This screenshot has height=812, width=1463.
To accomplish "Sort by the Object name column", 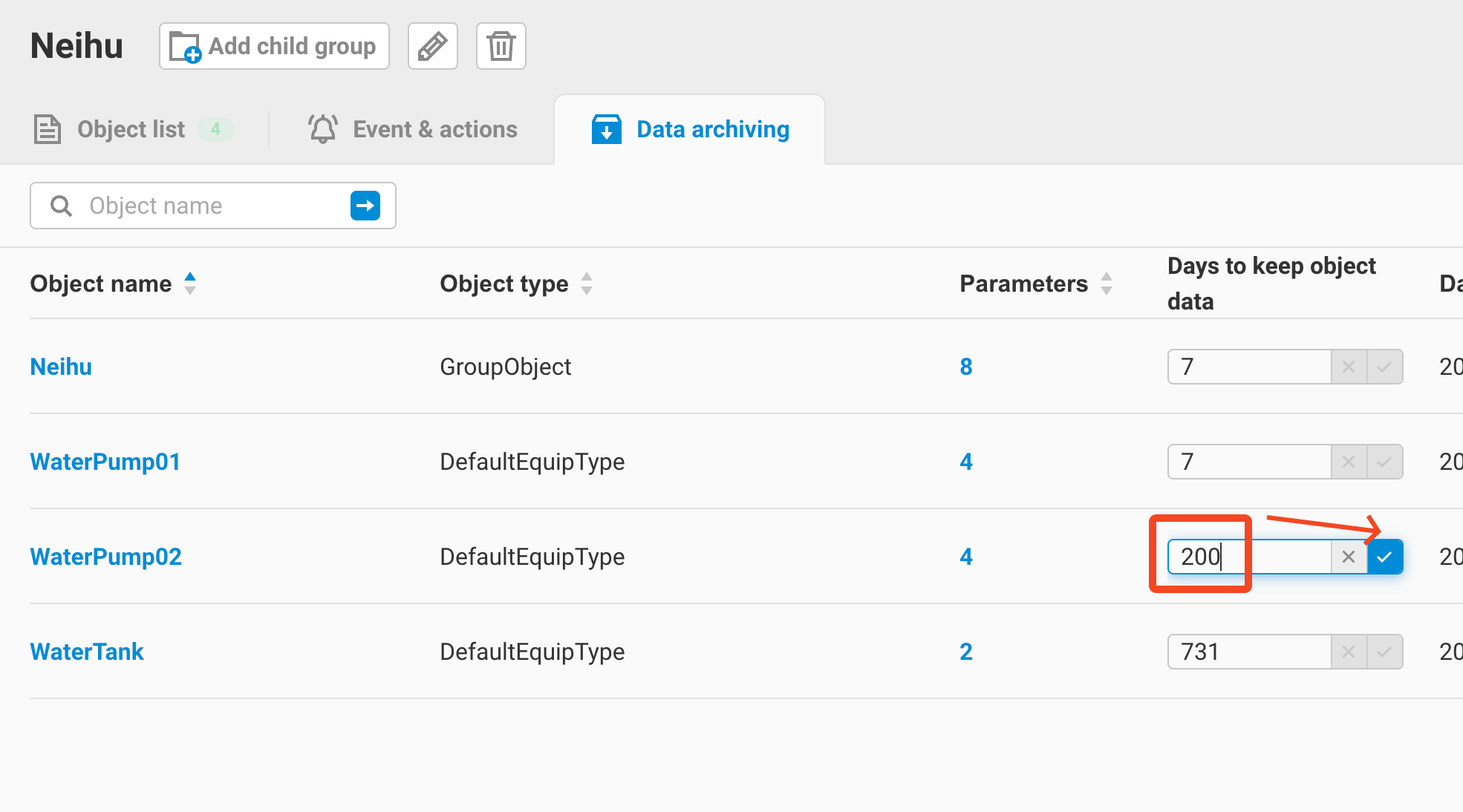I will (x=190, y=284).
